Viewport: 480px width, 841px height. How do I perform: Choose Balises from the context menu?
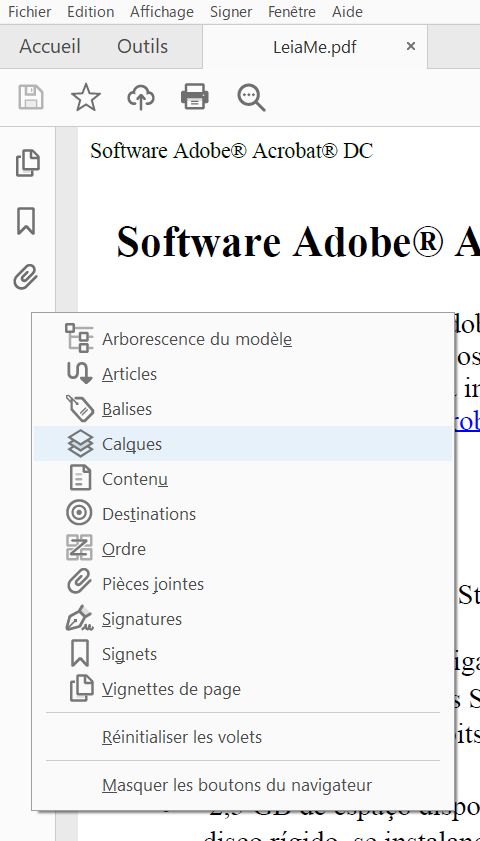[243, 409]
